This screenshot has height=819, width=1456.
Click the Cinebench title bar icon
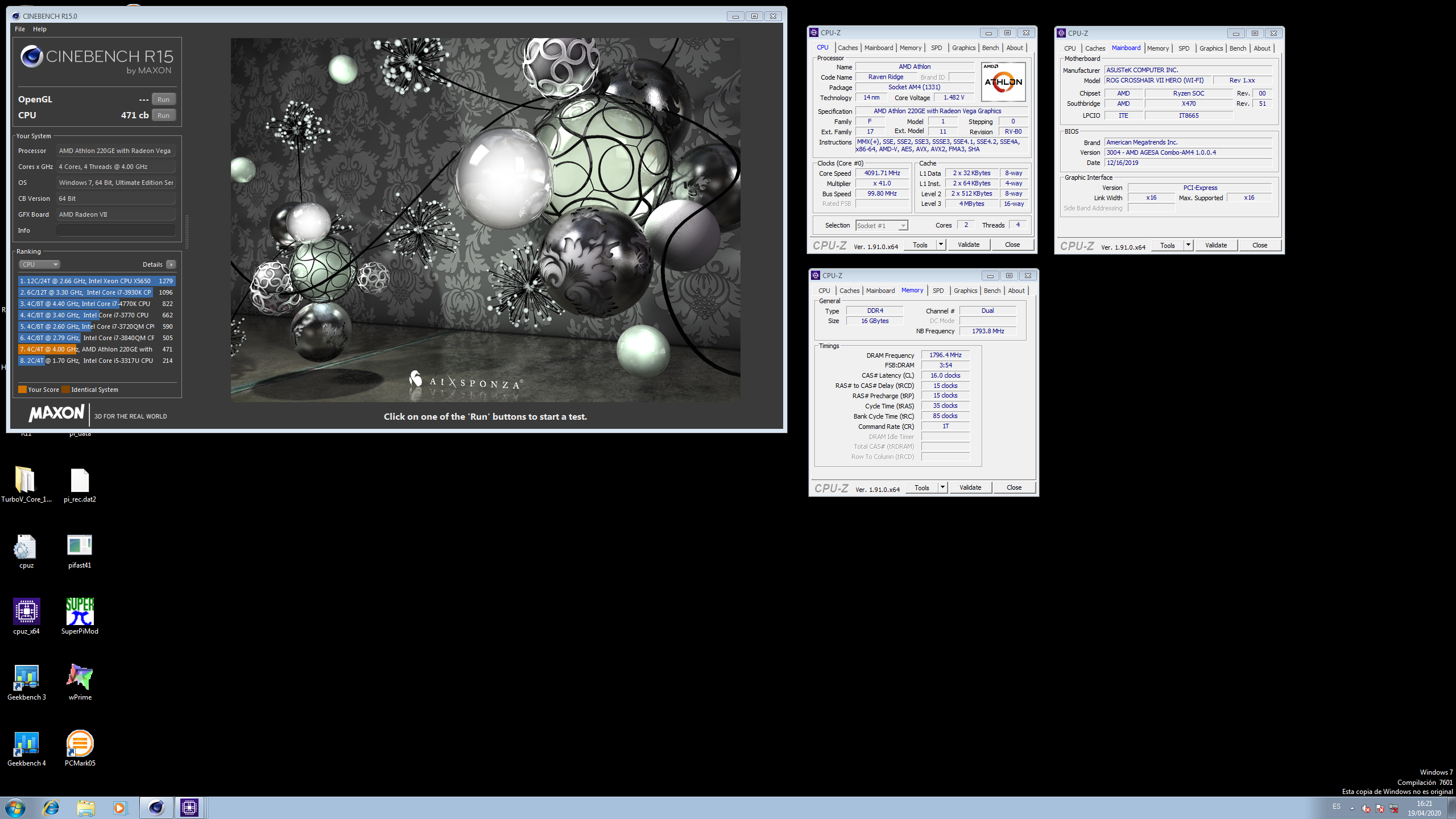(x=15, y=16)
